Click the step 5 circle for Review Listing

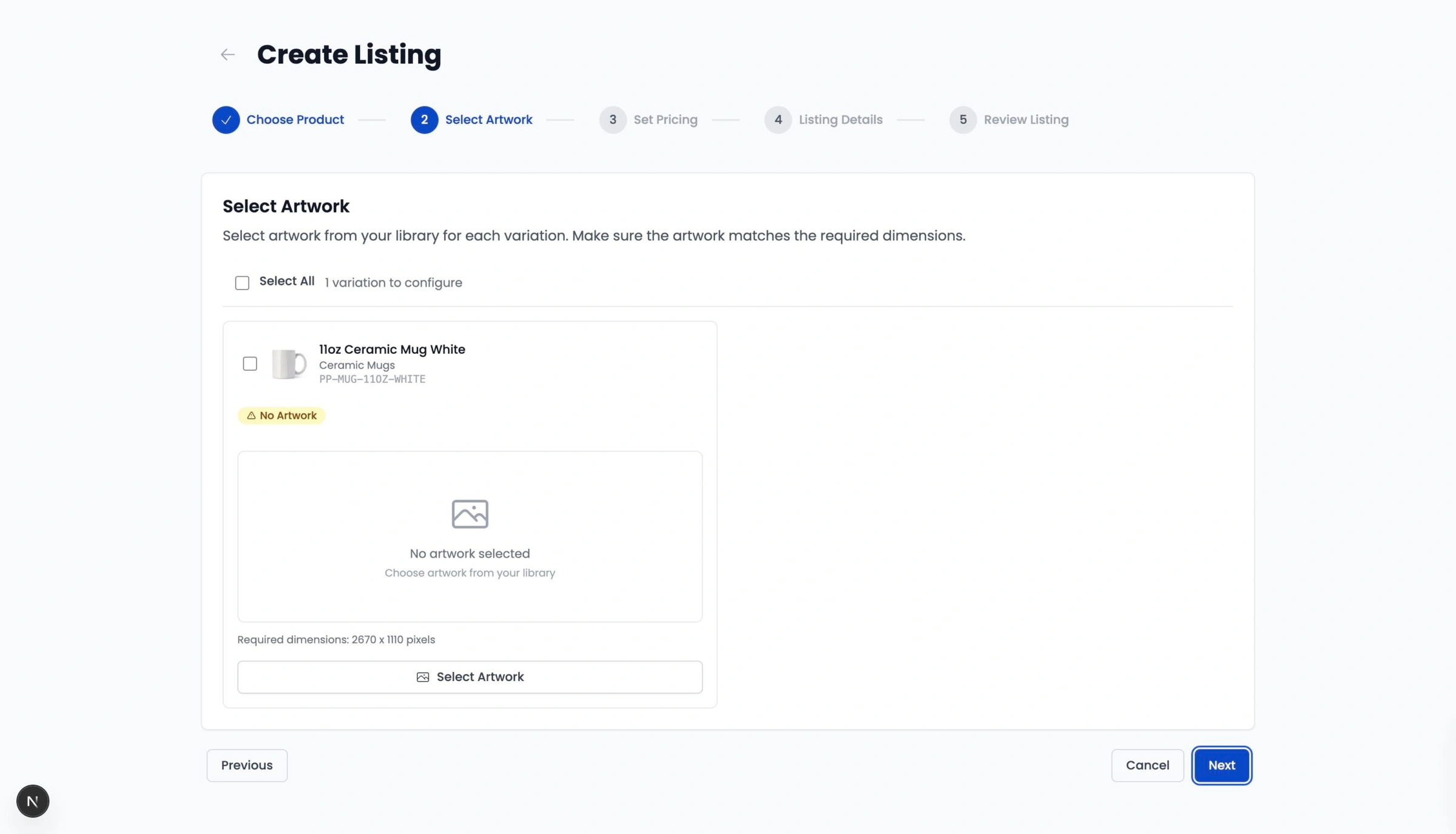(963, 120)
